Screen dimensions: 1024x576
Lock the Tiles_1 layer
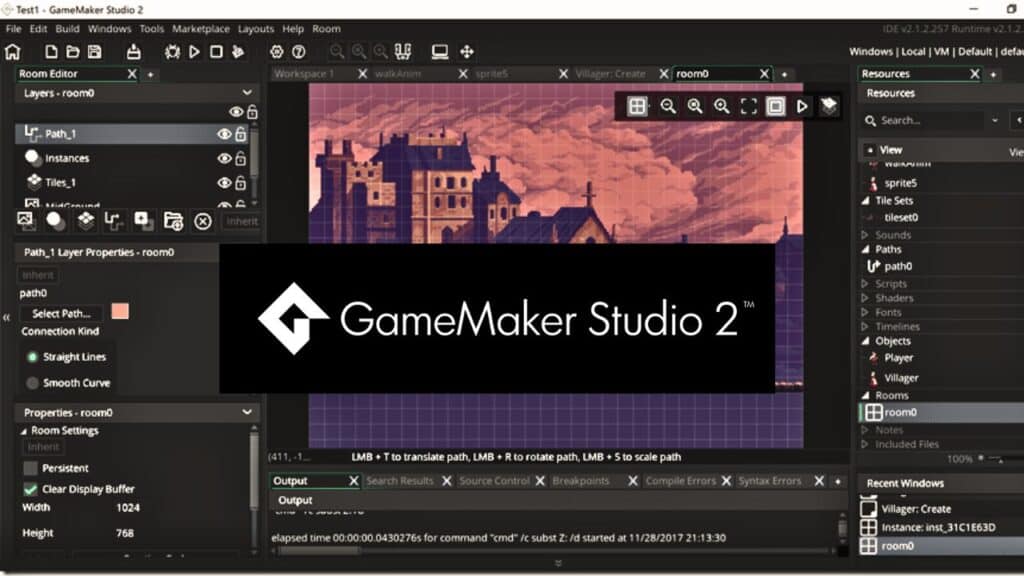click(240, 183)
